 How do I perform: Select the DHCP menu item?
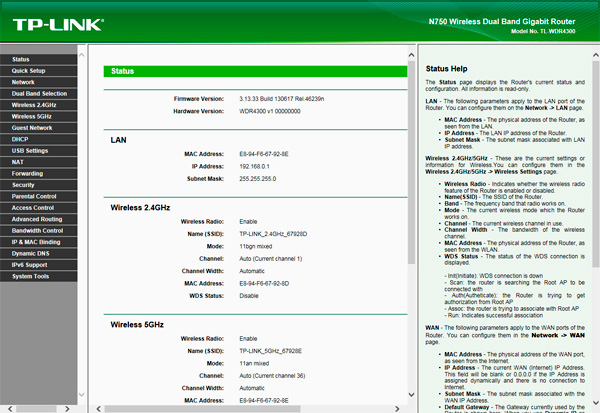tap(20, 139)
